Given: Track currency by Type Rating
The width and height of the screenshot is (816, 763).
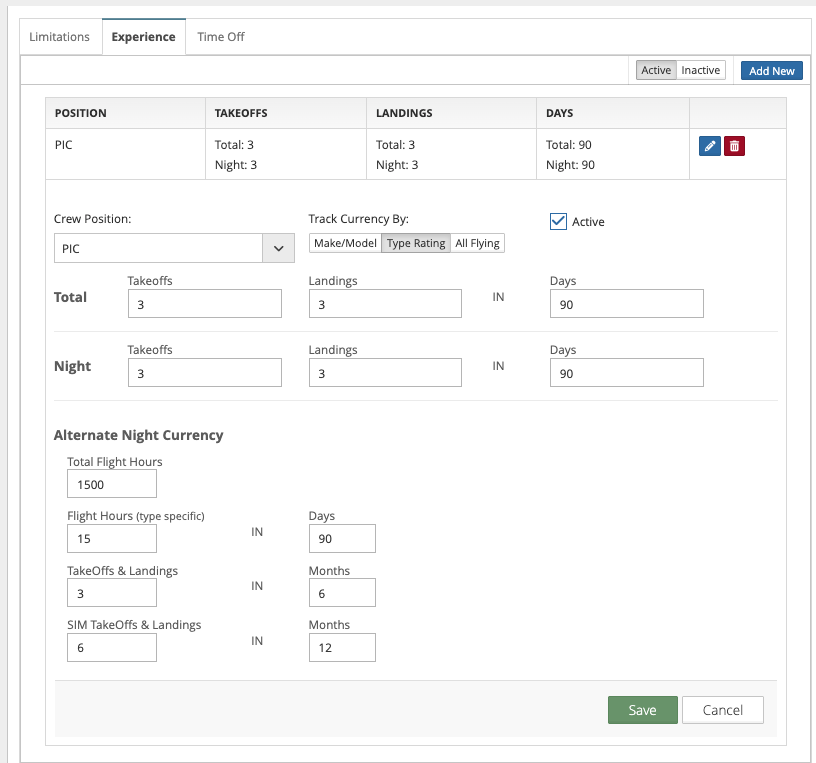Looking at the screenshot, I should tap(416, 243).
